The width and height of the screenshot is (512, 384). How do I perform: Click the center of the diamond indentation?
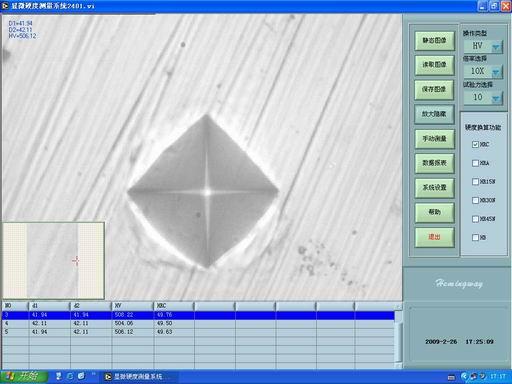[x=208, y=192]
